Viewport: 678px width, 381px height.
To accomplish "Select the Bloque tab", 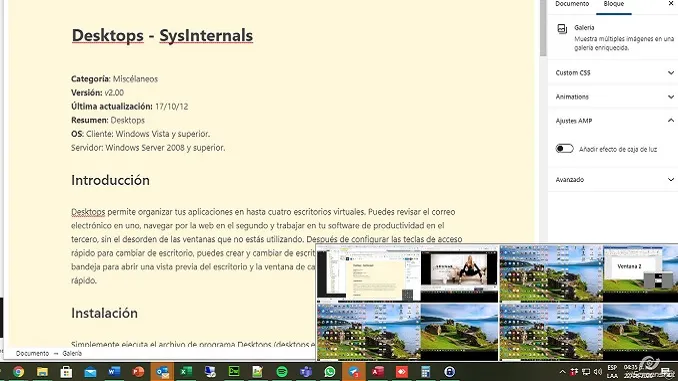I will click(x=614, y=4).
